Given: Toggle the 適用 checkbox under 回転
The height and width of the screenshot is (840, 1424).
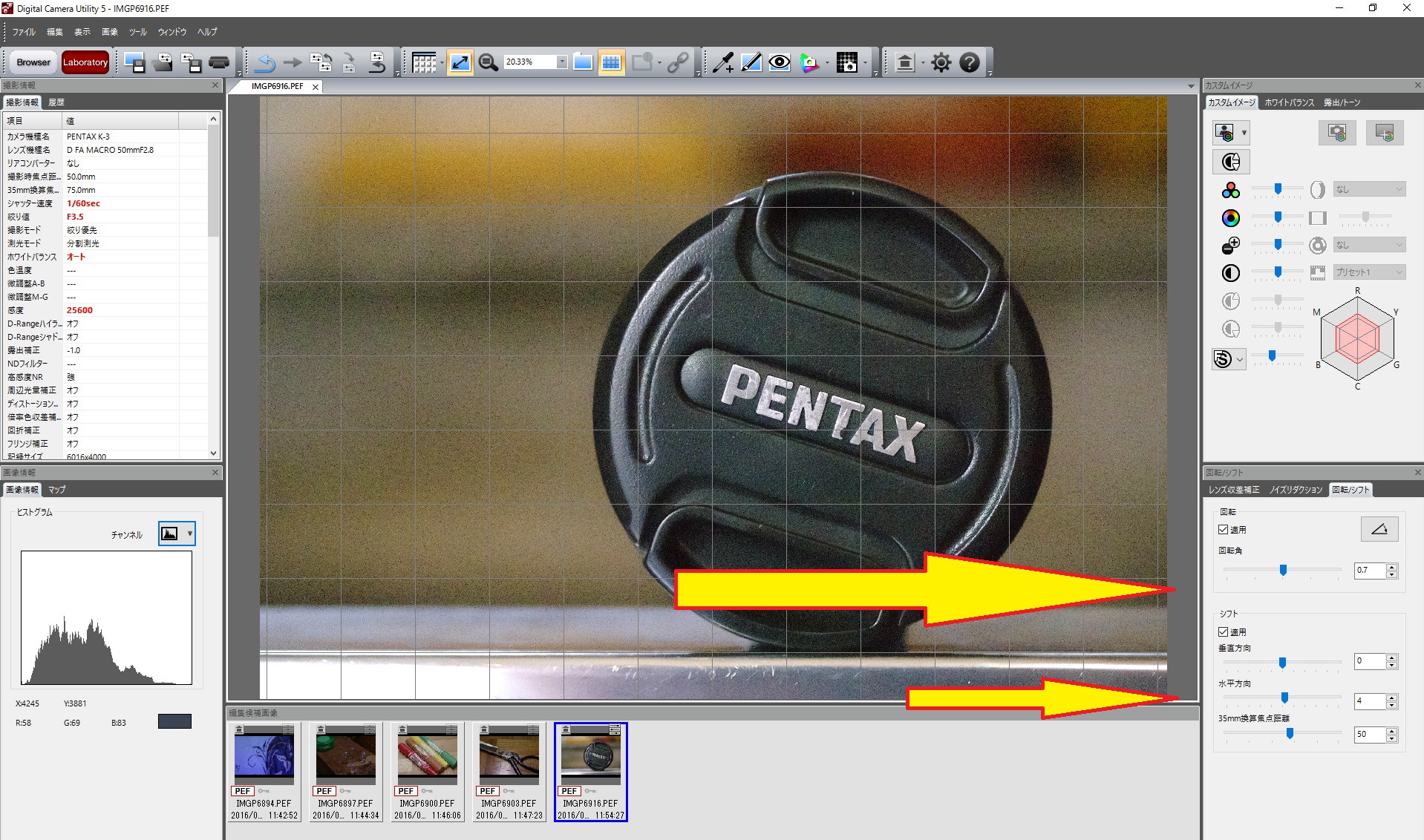Looking at the screenshot, I should (1223, 530).
